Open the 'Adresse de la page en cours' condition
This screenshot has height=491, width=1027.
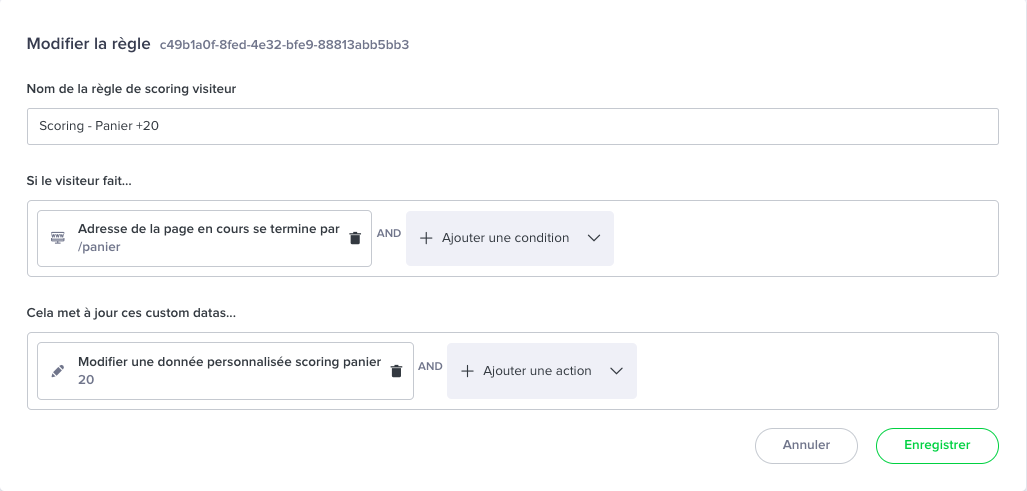click(204, 238)
